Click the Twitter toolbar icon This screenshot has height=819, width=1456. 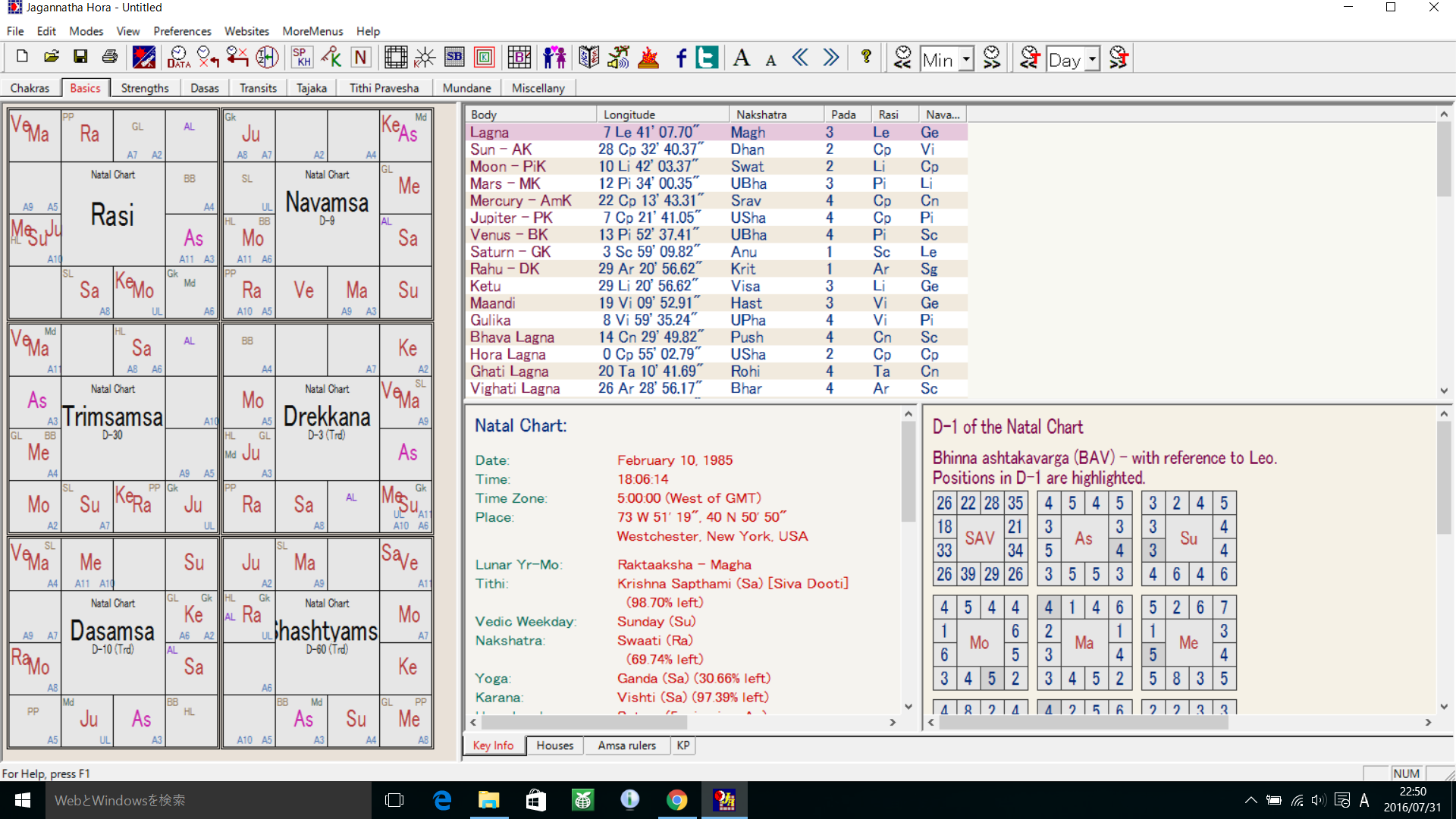[707, 58]
